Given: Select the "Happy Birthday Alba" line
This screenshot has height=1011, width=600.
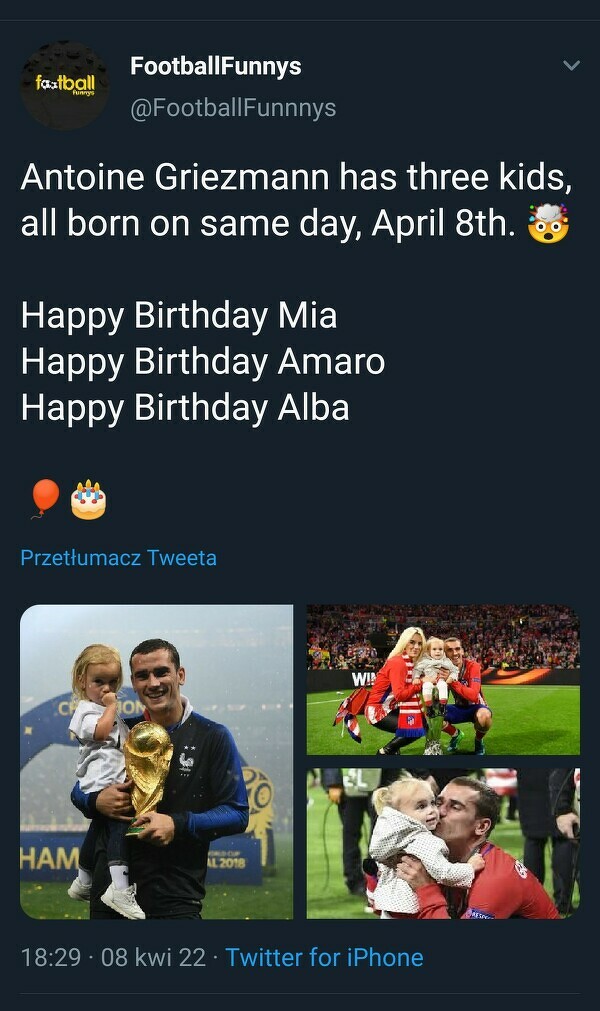Looking at the screenshot, I should coord(185,407).
